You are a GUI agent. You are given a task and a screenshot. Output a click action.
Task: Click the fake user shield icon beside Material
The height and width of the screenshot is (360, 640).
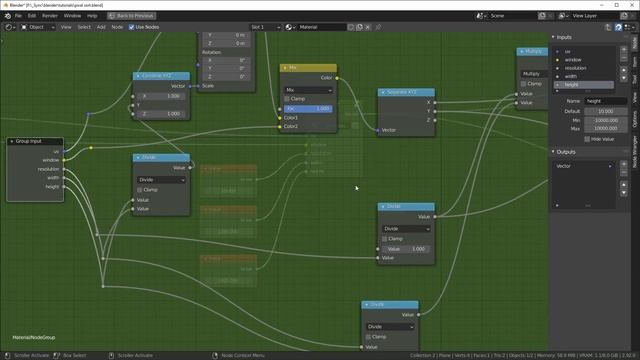(x=351, y=27)
